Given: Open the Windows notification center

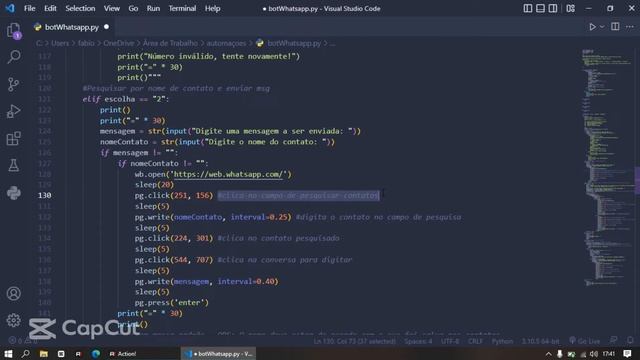Looking at the screenshot, I should click(627, 353).
